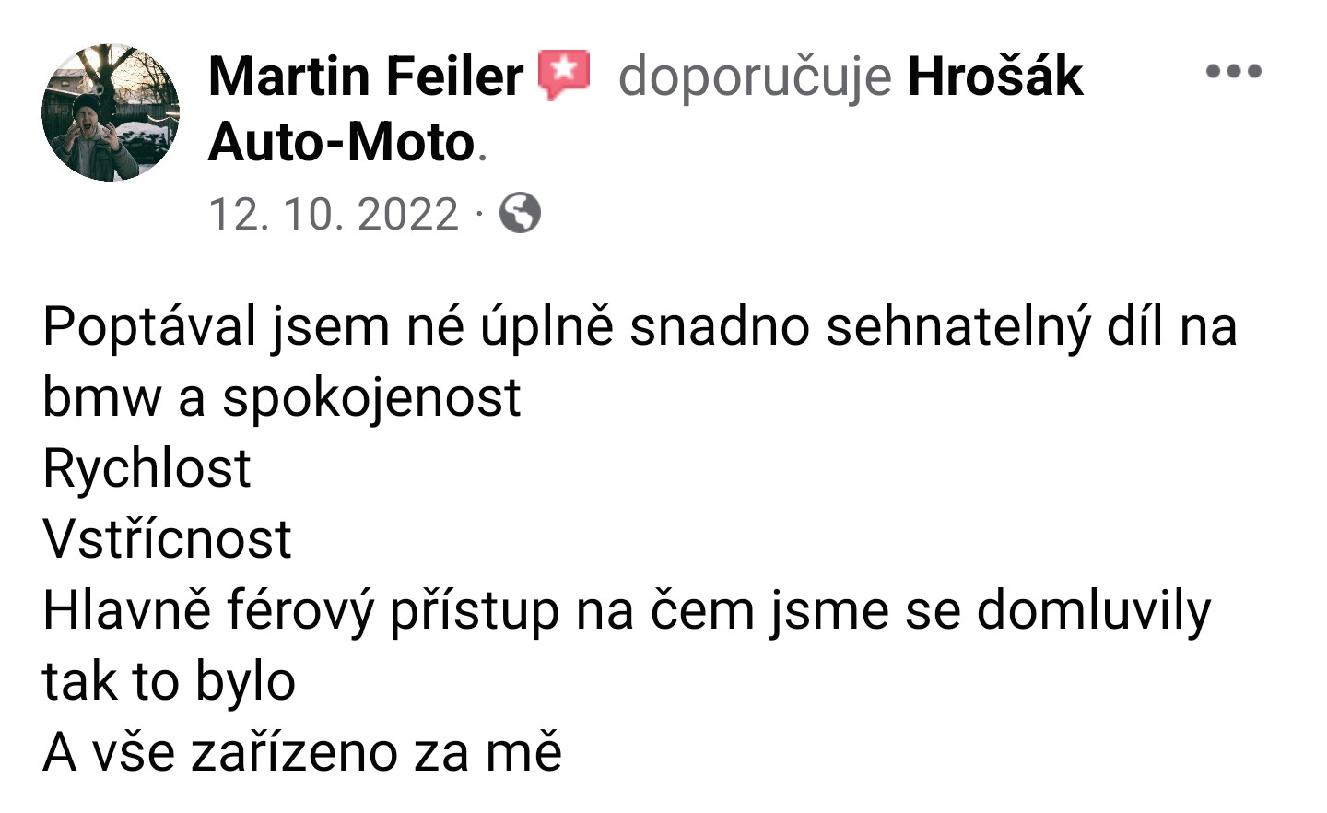Screen dimensions: 1327x813
Task: Click the red recommendation star badge
Action: click(x=564, y=76)
